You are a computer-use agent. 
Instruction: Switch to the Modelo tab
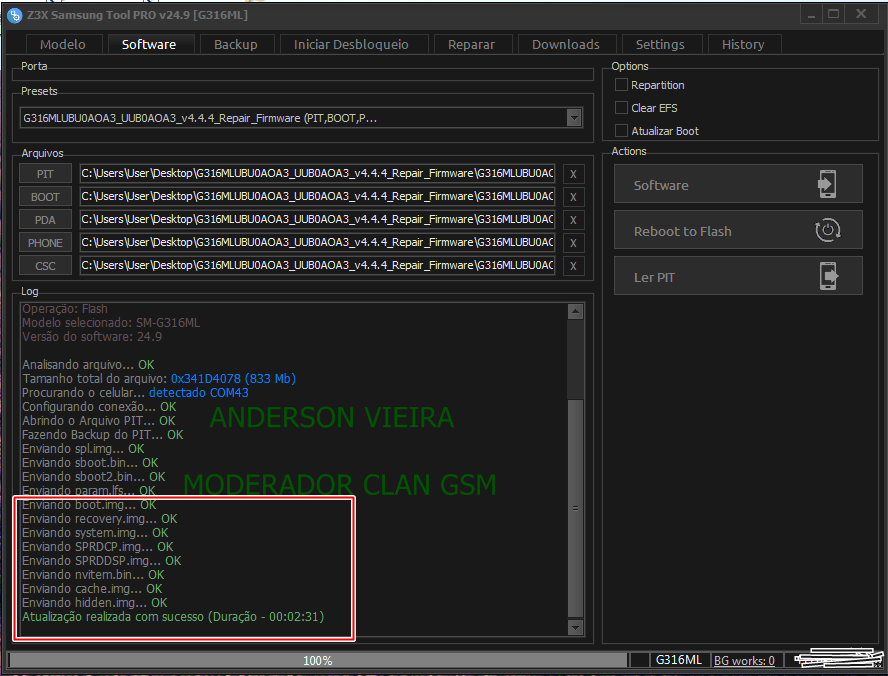[x=63, y=44]
